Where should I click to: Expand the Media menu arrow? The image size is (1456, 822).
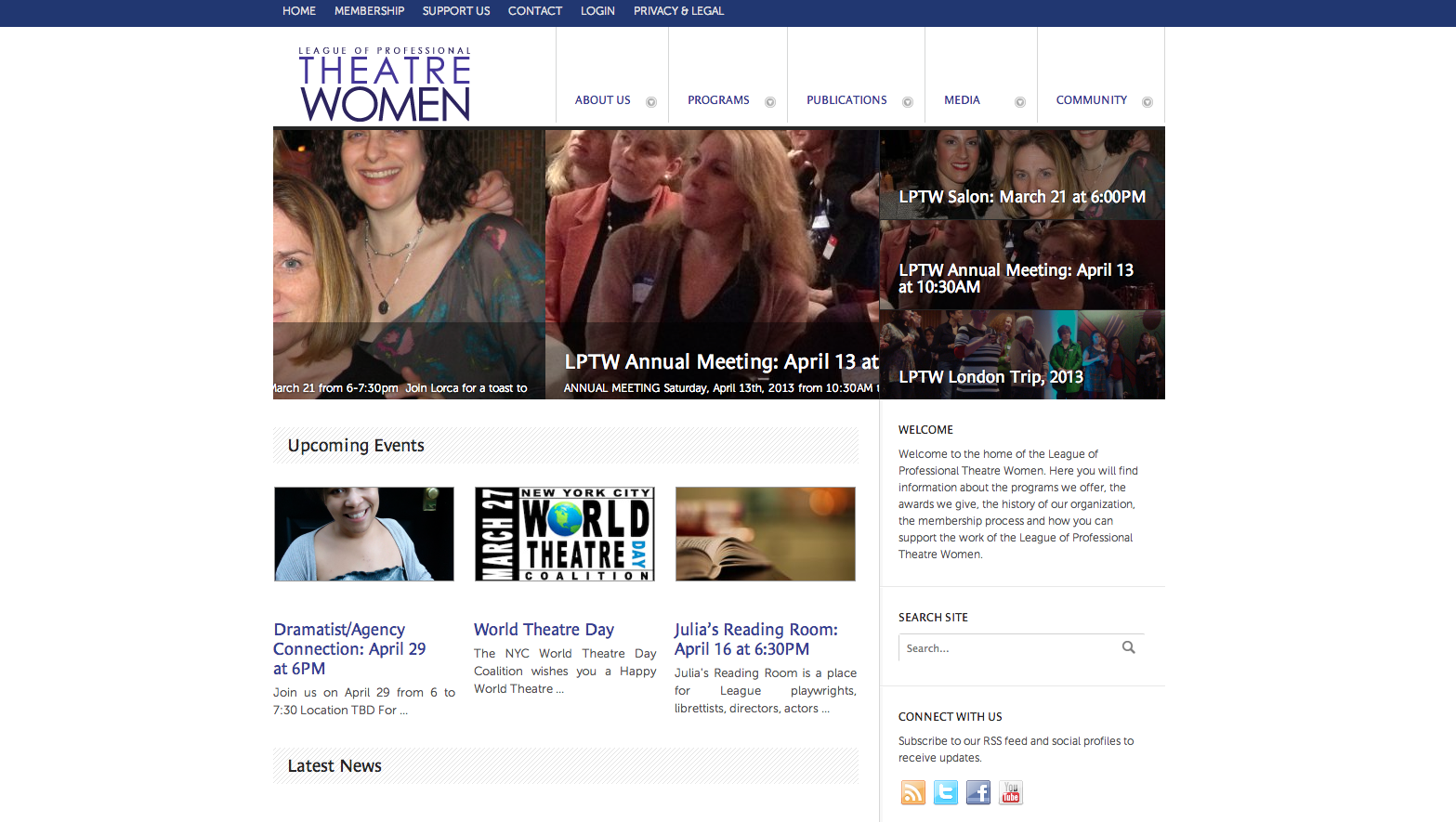pos(1019,102)
